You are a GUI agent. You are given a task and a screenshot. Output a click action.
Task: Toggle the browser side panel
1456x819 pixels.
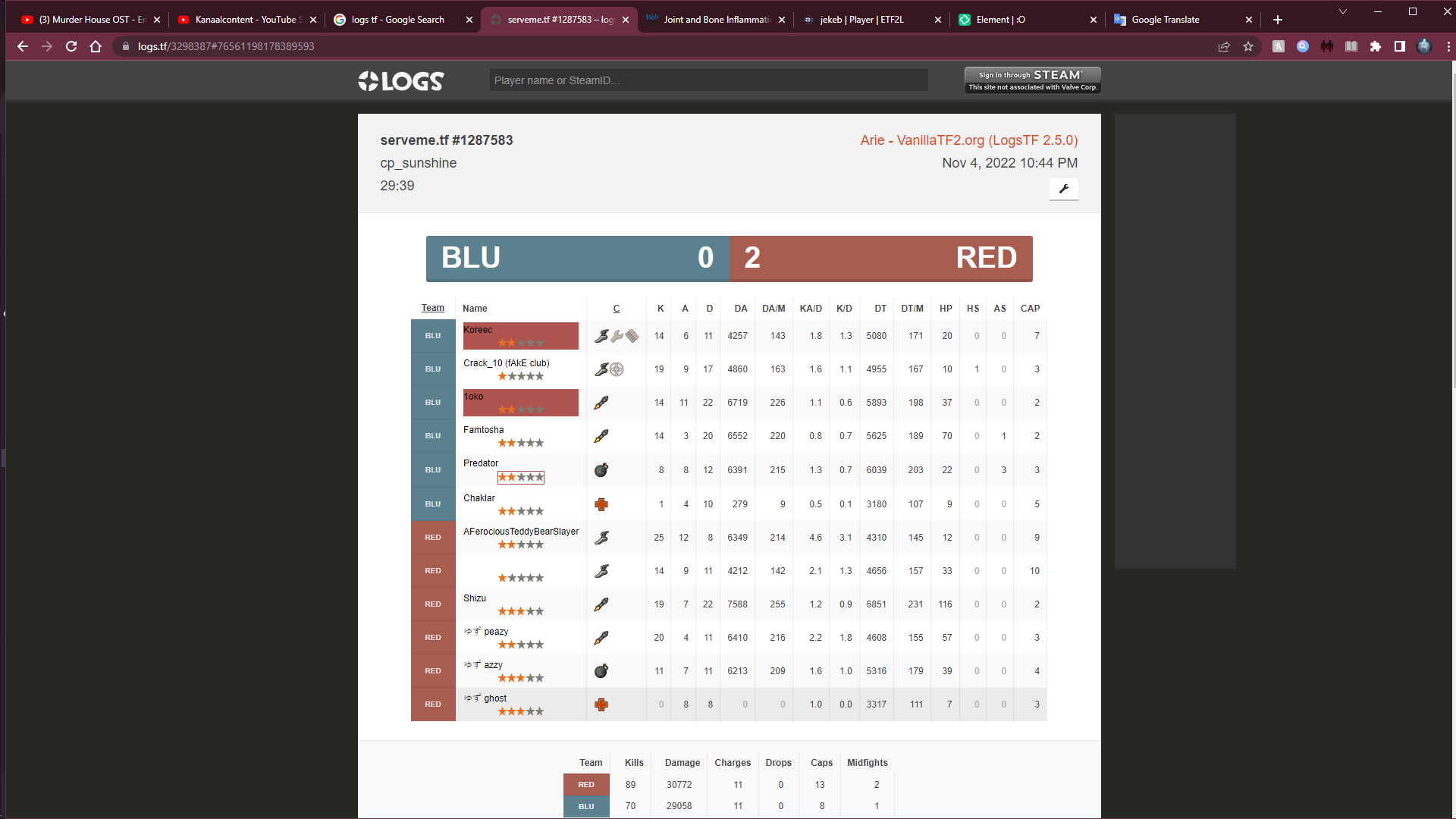pos(1400,46)
